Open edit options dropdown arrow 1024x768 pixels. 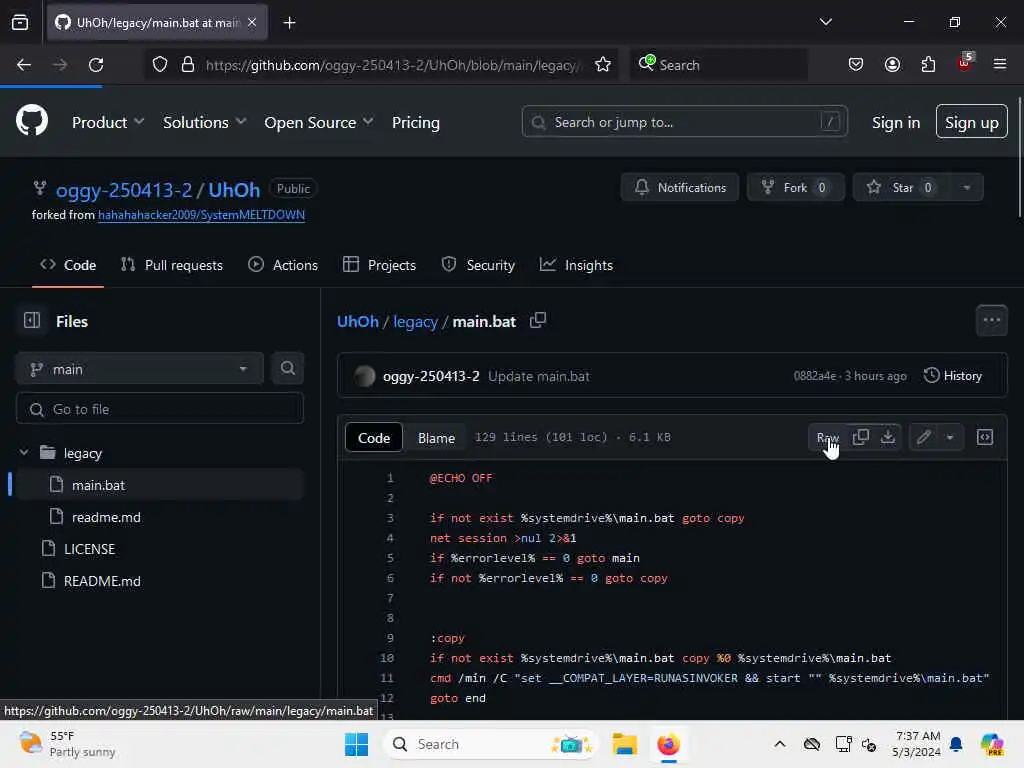(950, 437)
